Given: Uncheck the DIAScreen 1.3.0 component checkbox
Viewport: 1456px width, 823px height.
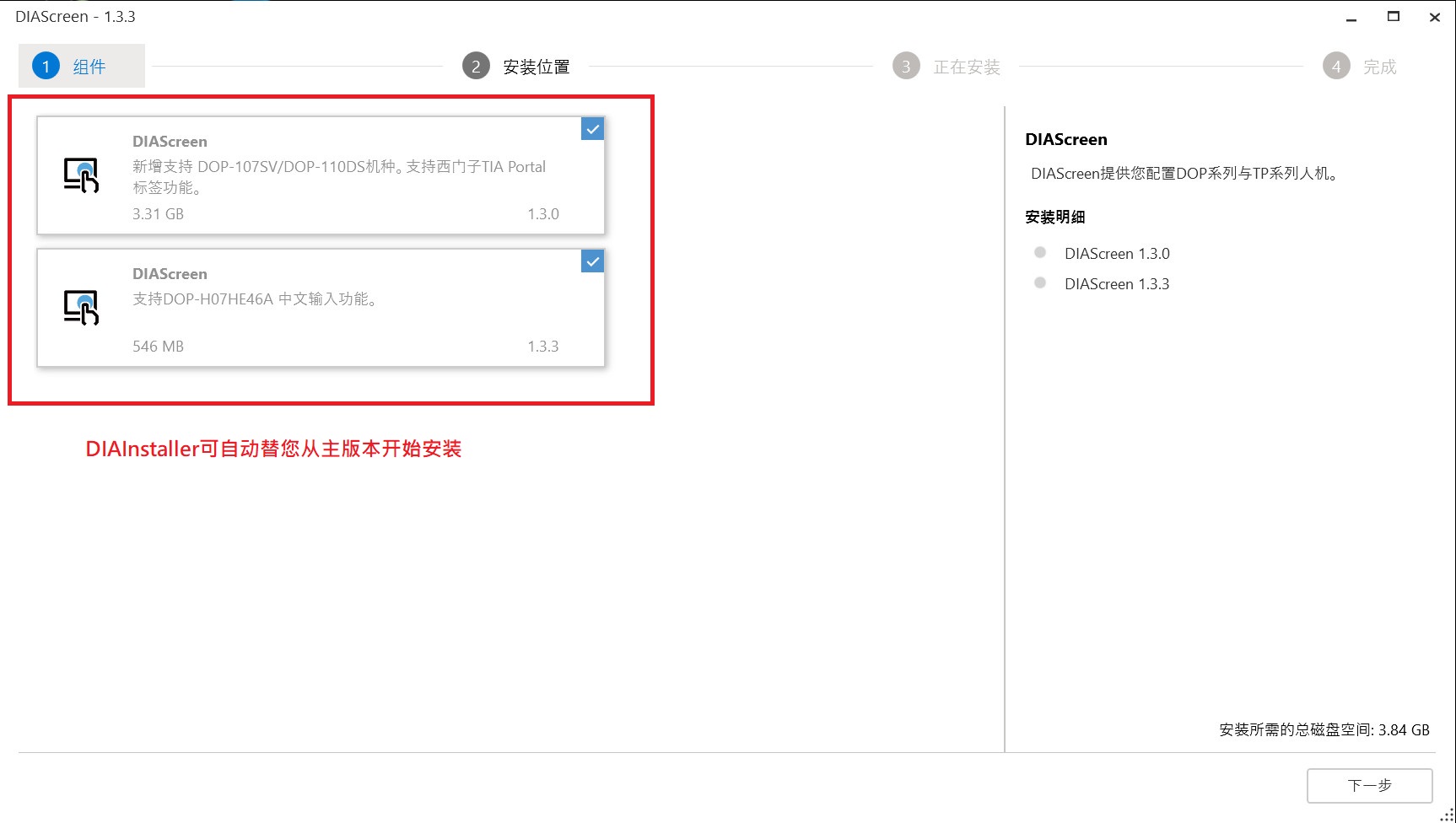Looking at the screenshot, I should point(592,129).
